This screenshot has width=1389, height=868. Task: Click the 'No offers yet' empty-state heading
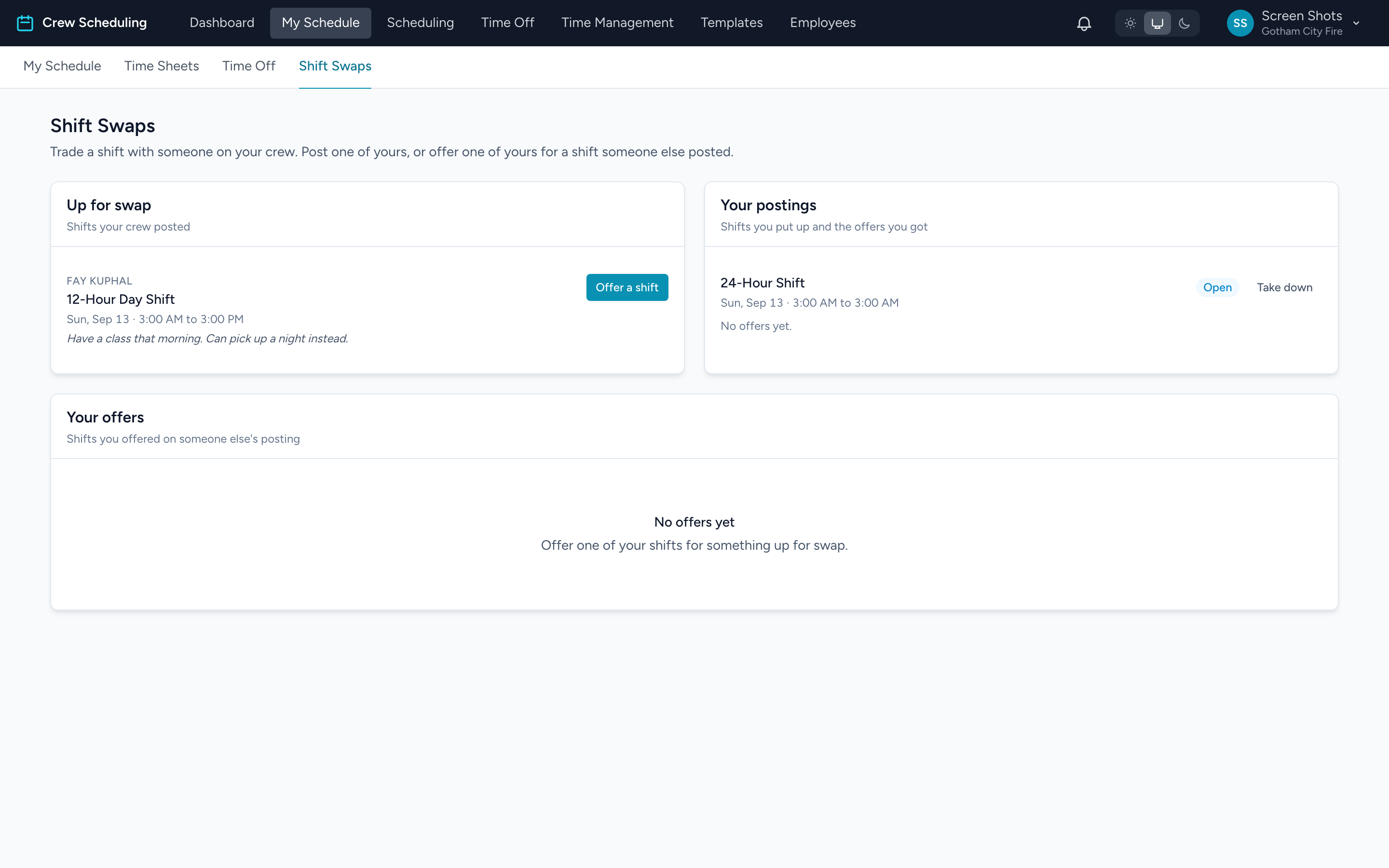point(694,522)
